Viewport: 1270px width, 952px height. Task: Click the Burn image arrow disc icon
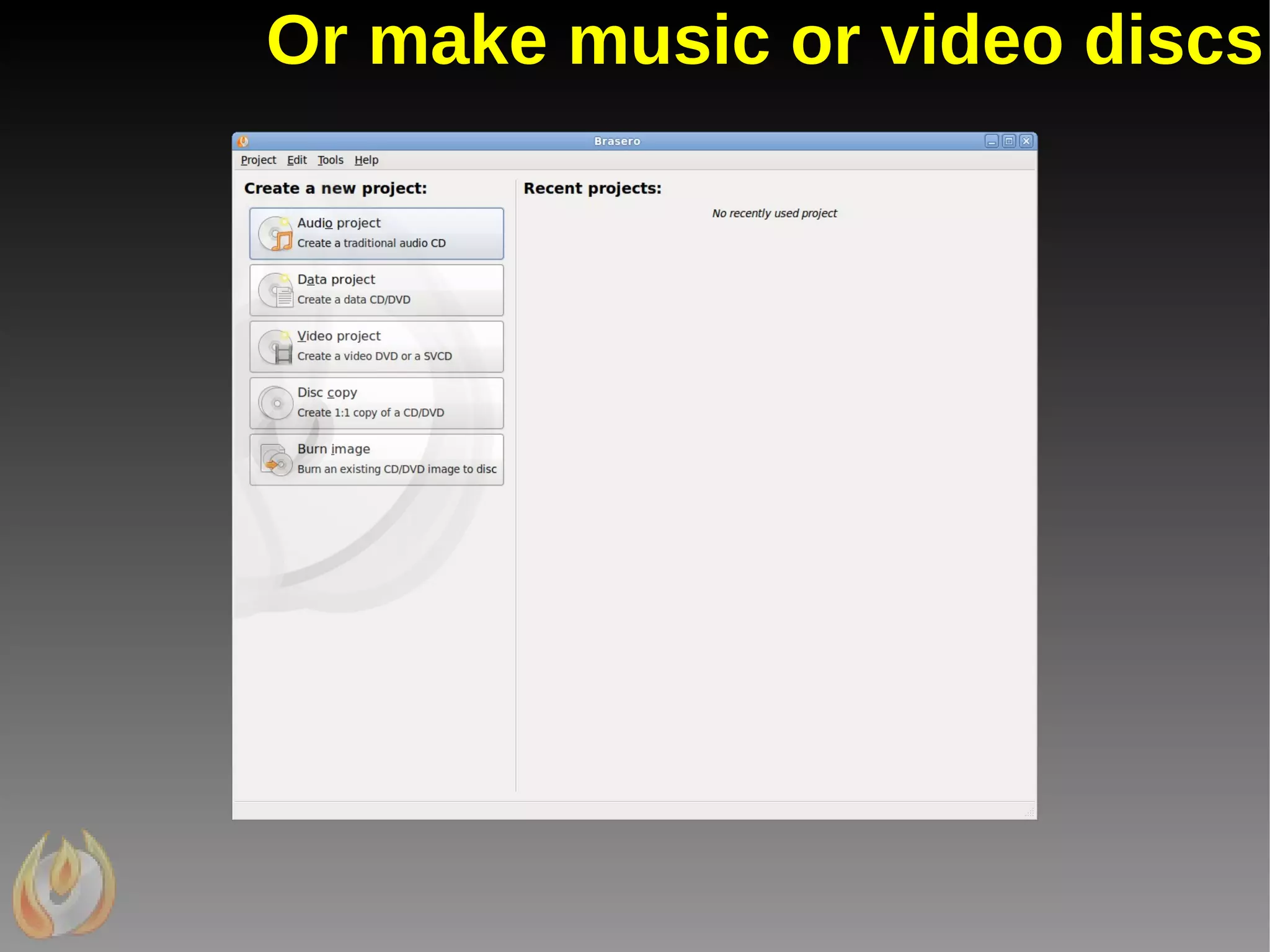point(275,460)
